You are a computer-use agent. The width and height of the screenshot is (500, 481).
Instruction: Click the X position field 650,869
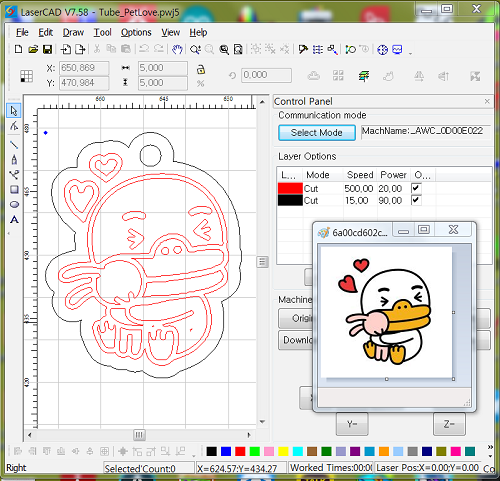click(x=84, y=68)
